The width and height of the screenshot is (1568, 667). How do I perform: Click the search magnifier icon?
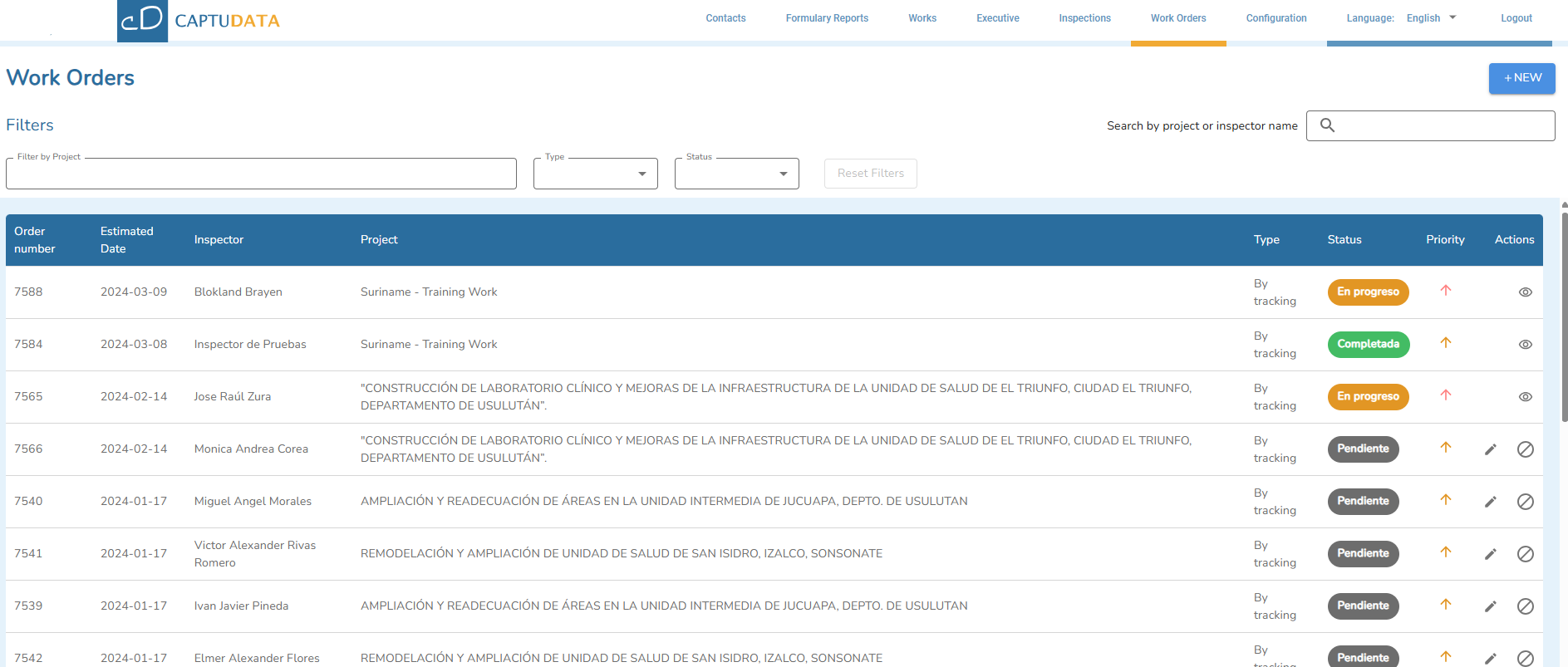click(1327, 125)
